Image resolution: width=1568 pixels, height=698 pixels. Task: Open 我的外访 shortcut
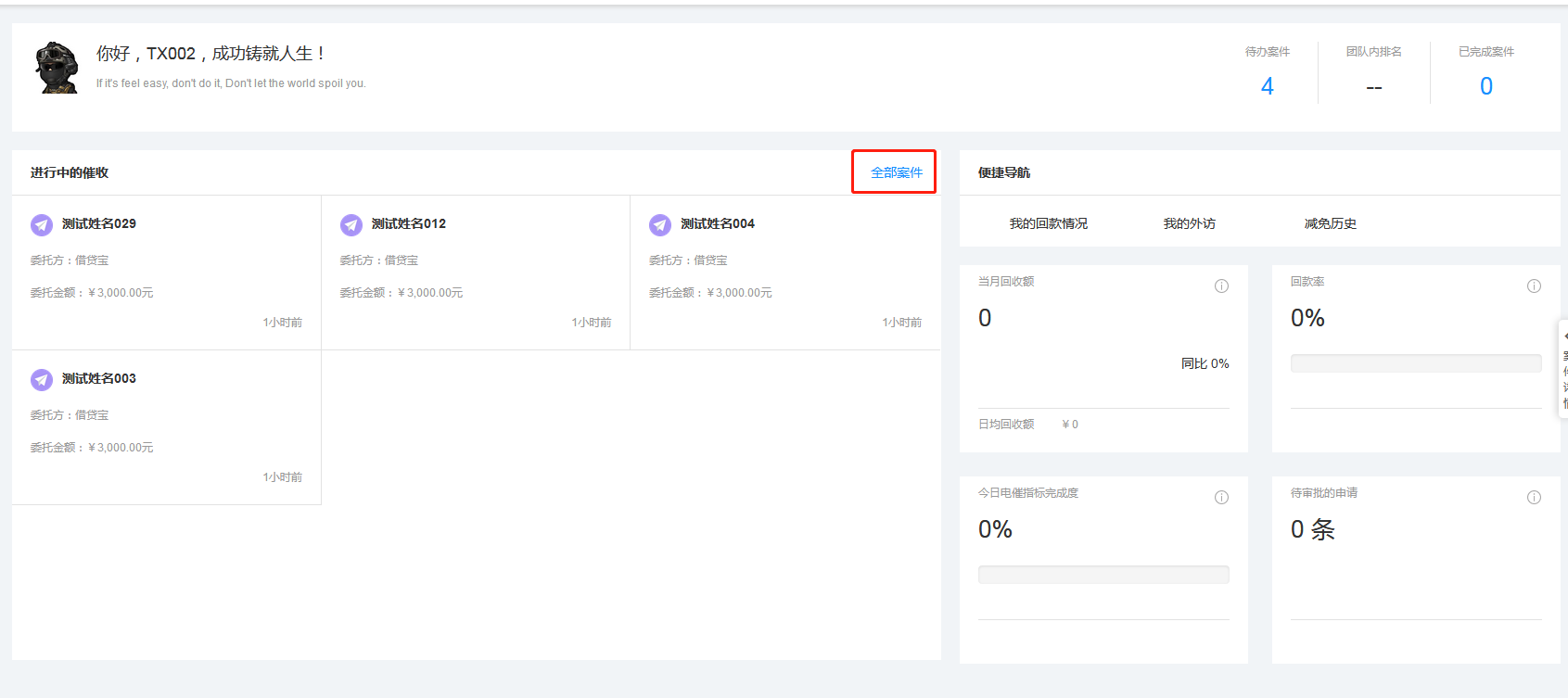pyautogui.click(x=1189, y=223)
